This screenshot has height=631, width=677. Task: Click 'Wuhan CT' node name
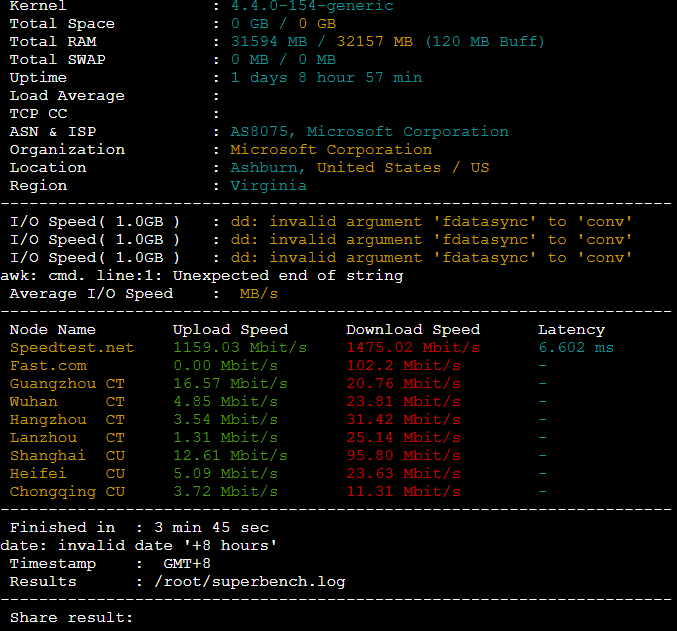click(67, 402)
